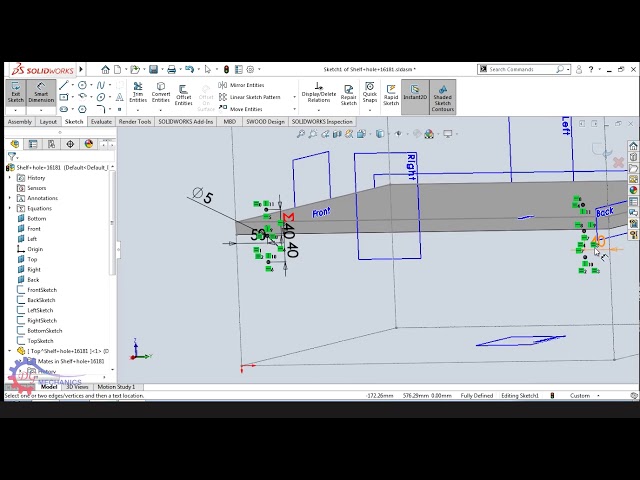
Task: Select the Line sketch tool
Action: 63,85
